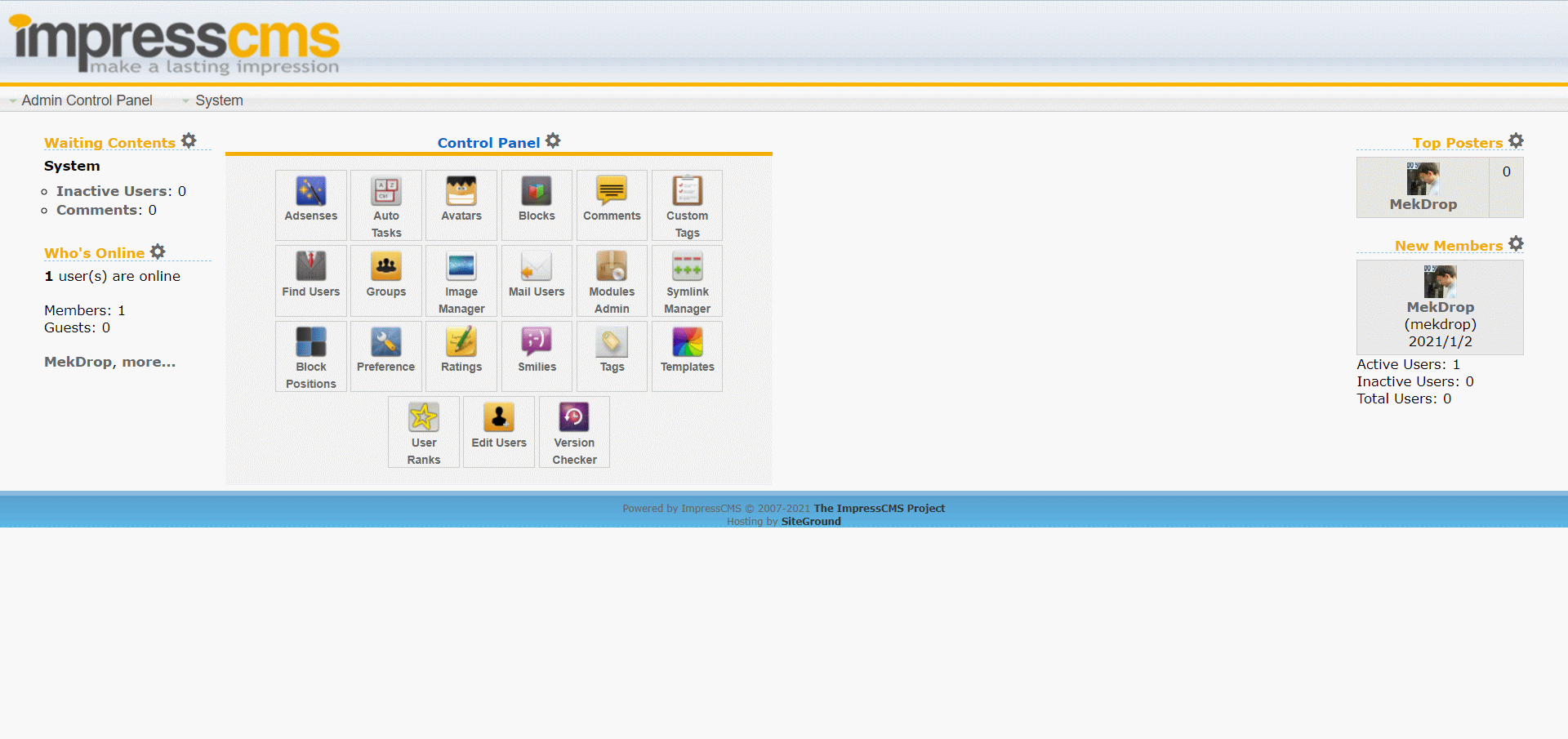Open MekDrop name in New Members

click(x=1441, y=307)
